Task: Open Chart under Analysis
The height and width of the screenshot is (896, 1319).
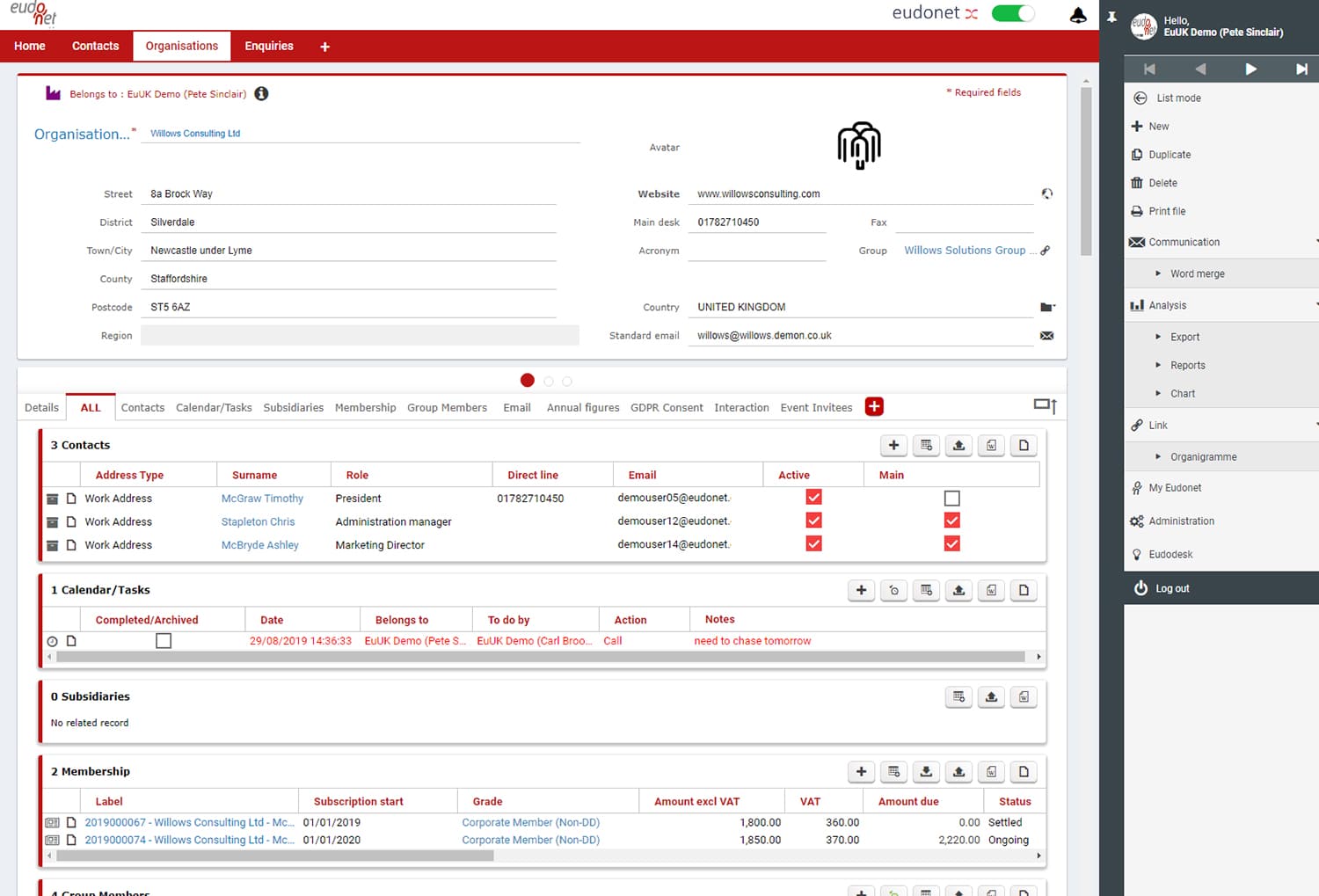Action: 1182,393
